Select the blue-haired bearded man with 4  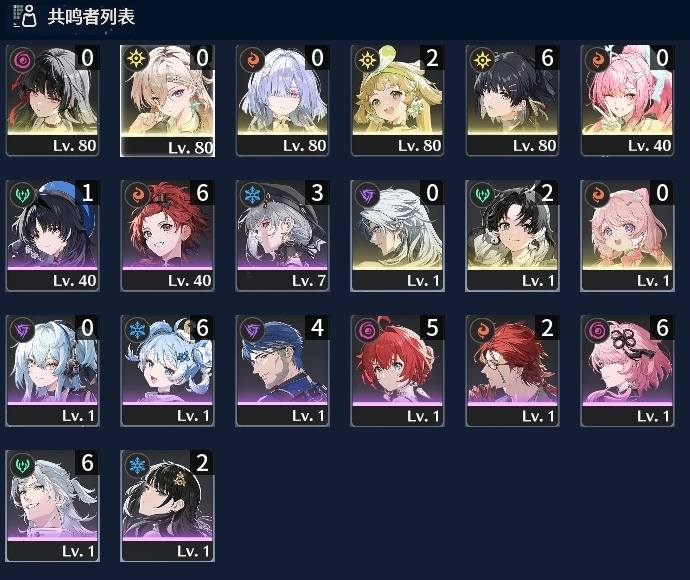point(283,371)
